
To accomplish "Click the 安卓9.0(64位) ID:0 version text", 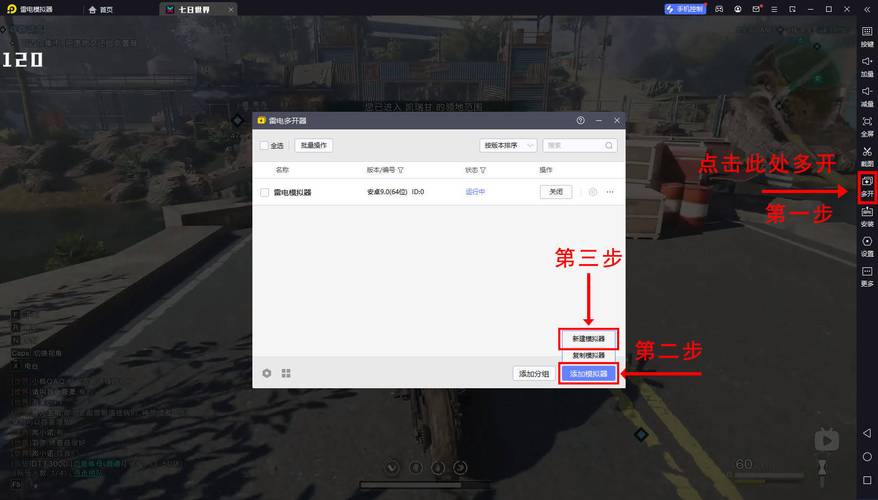I will 395,192.
